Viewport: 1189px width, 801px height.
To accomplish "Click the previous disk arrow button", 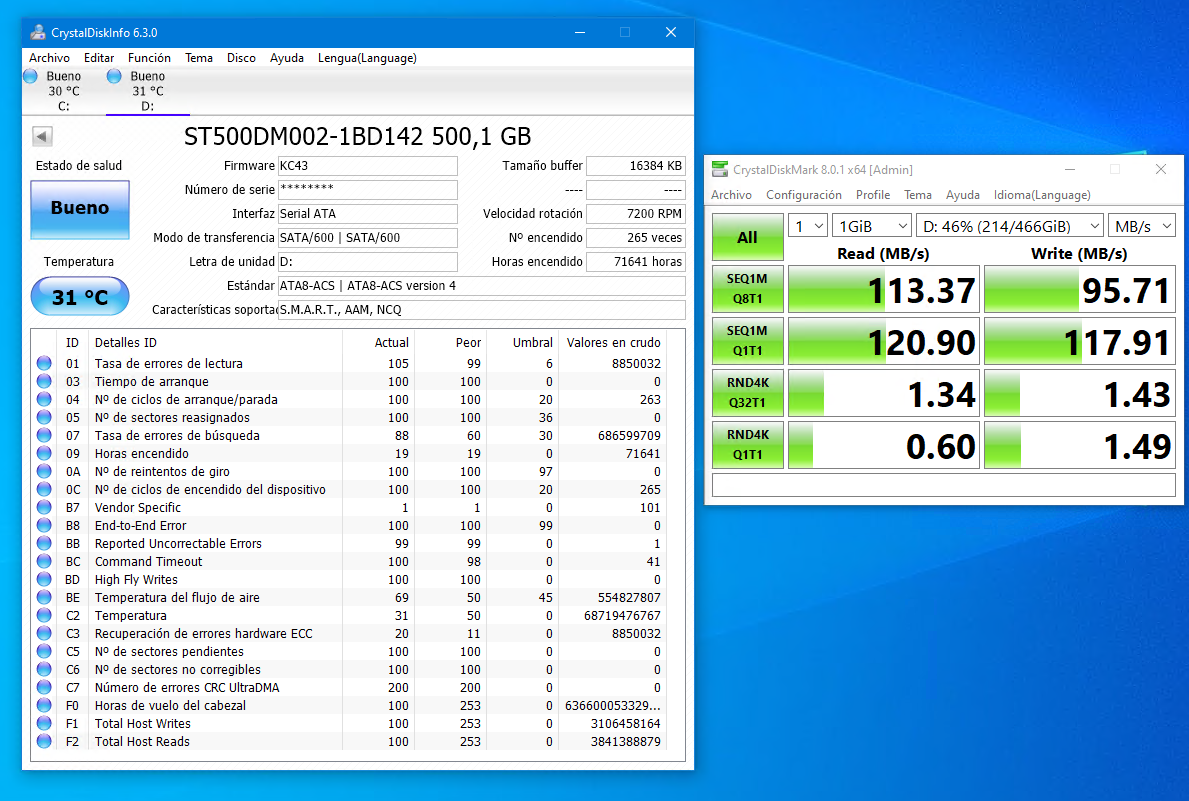I will pos(42,136).
